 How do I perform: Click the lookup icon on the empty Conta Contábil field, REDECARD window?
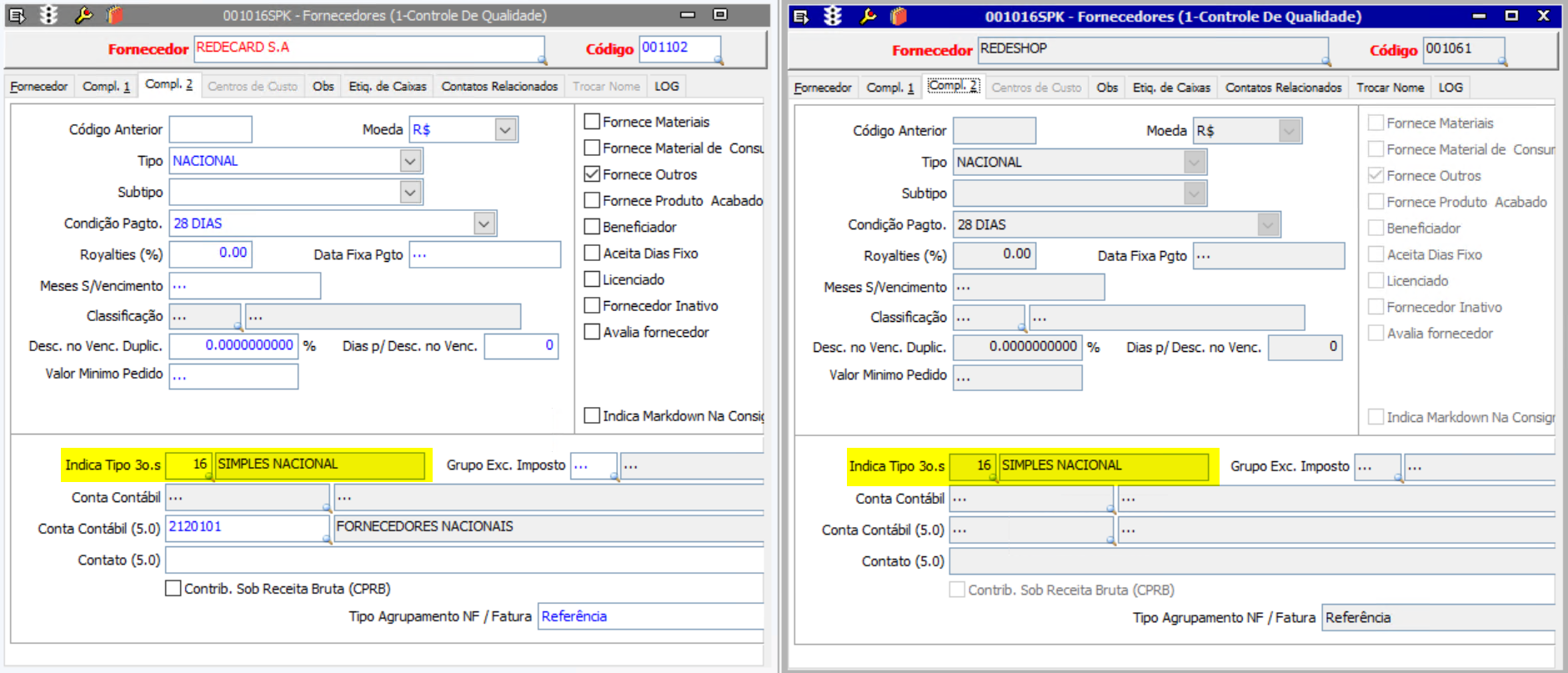[x=327, y=507]
